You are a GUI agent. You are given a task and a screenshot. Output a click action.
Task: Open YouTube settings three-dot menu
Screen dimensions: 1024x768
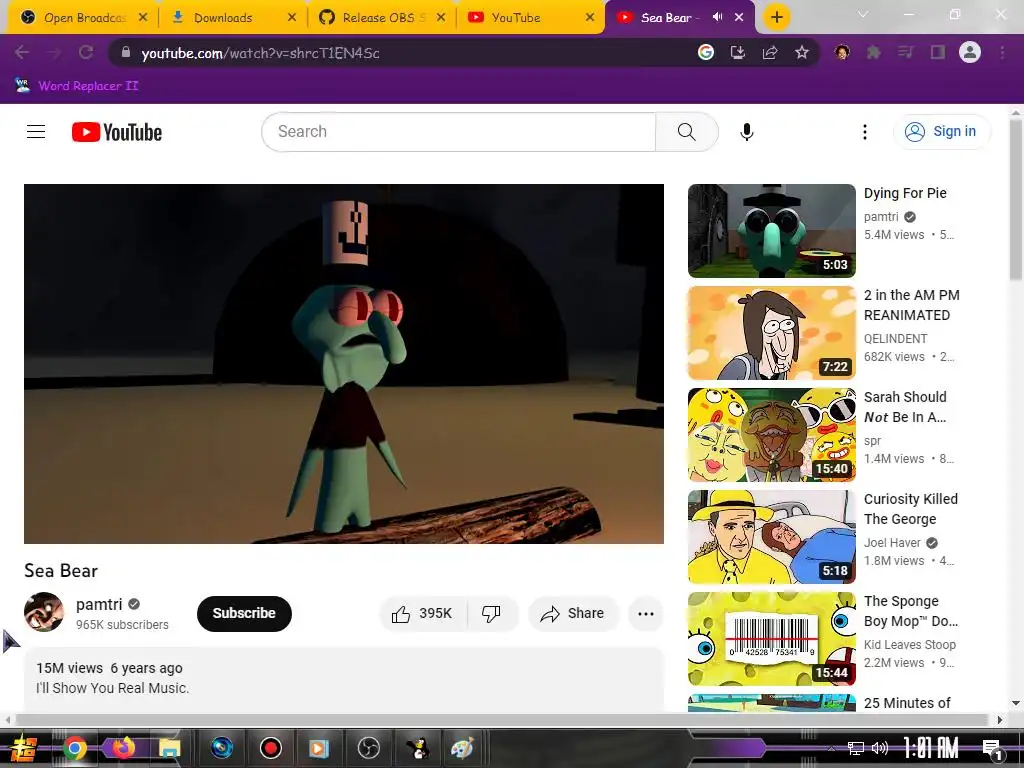[865, 132]
